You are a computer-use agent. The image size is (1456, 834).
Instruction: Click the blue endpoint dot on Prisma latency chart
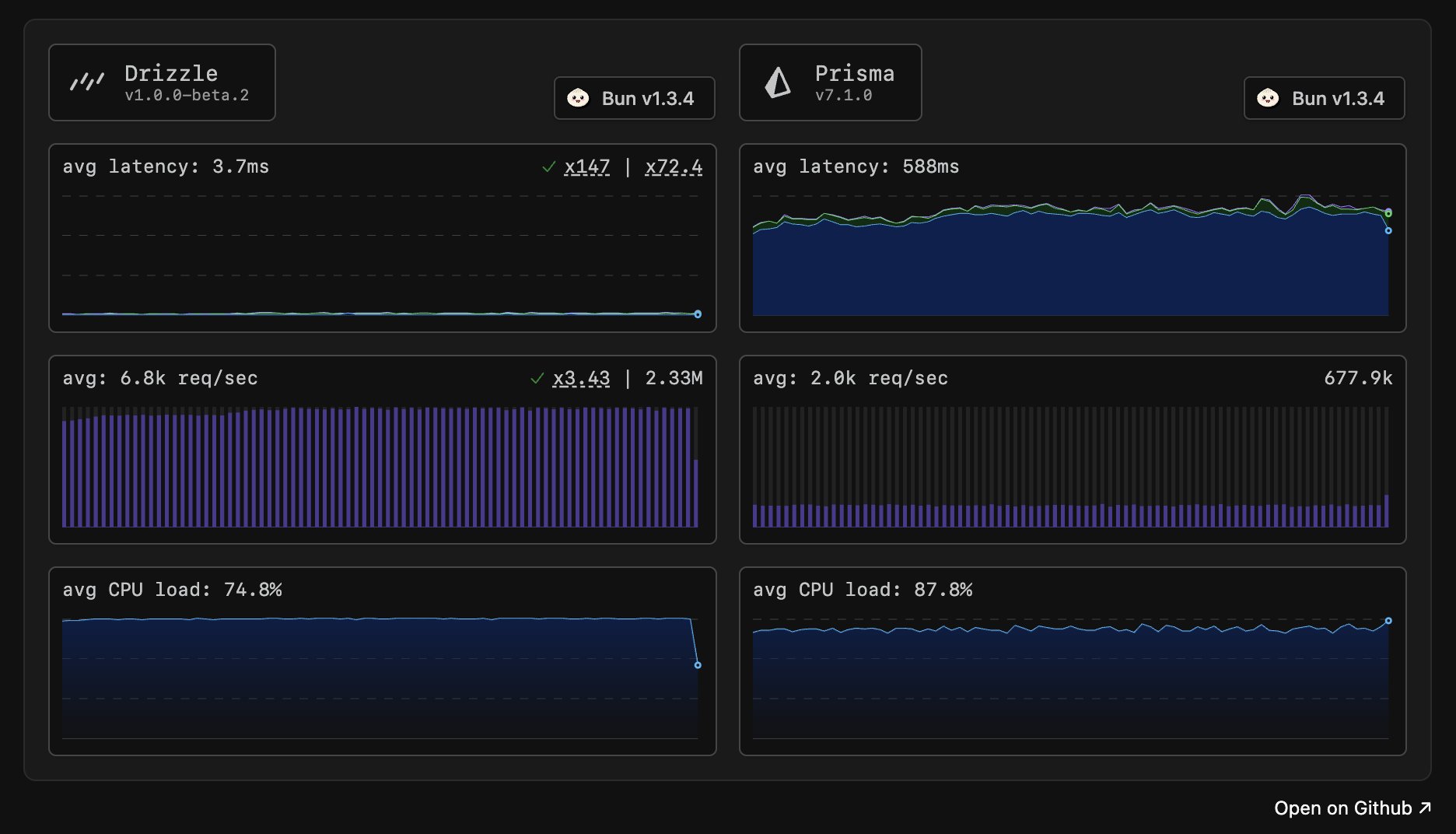point(1388,231)
